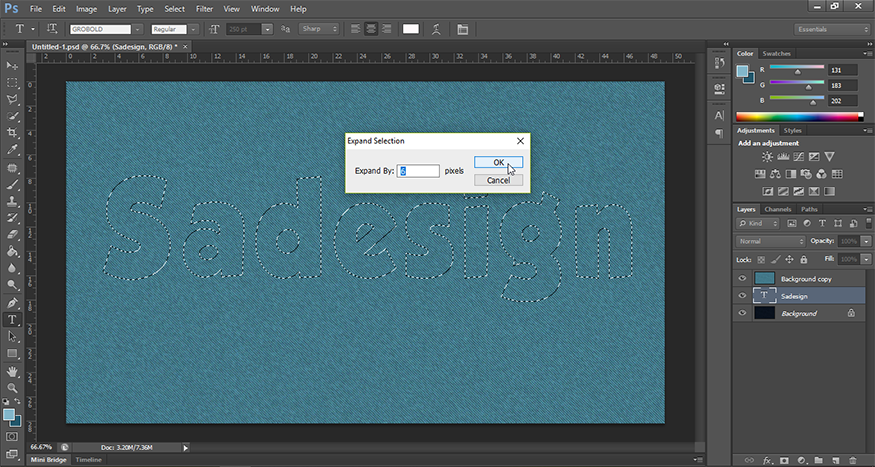Switch to the Channels tab
This screenshot has height=467, width=875.
(778, 209)
